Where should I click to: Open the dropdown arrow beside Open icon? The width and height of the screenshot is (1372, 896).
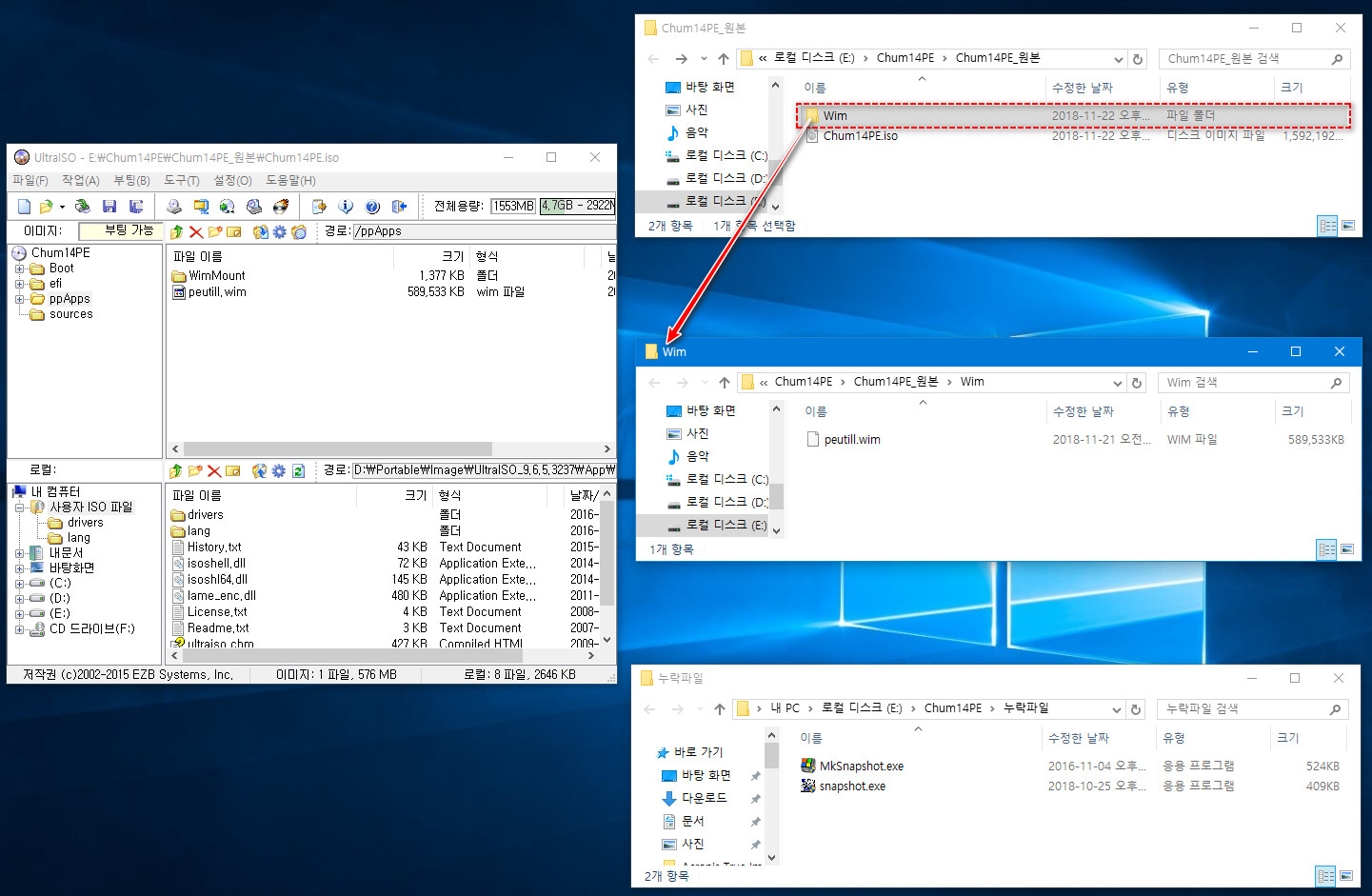pos(62,207)
